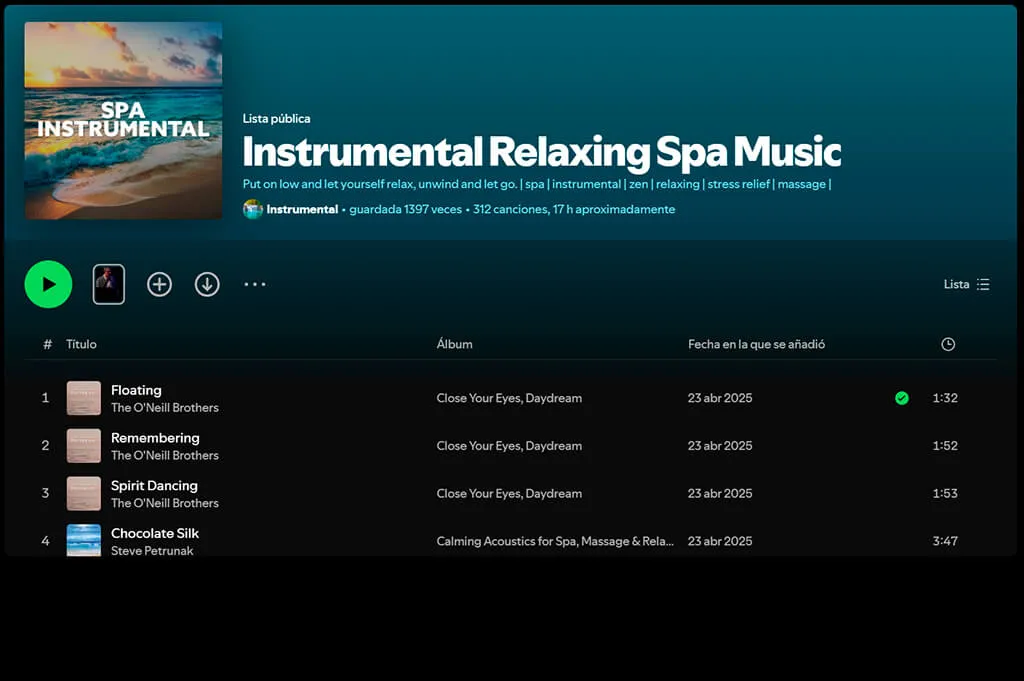Click the Remembering album art thumbnail

coord(84,446)
